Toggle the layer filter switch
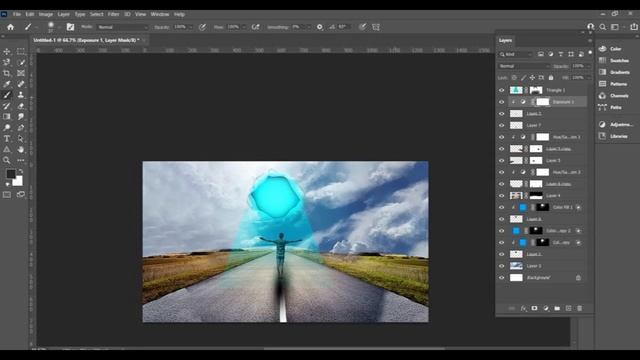The image size is (640, 360). point(590,53)
